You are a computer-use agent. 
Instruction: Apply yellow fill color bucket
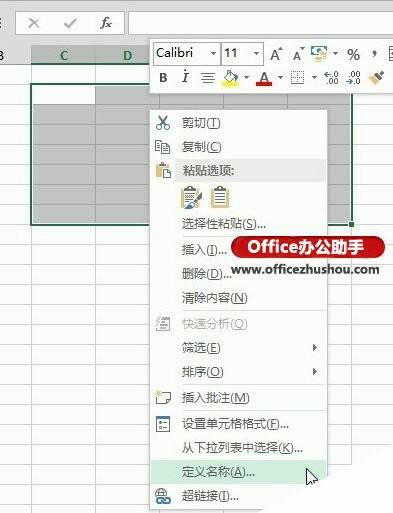click(x=231, y=78)
